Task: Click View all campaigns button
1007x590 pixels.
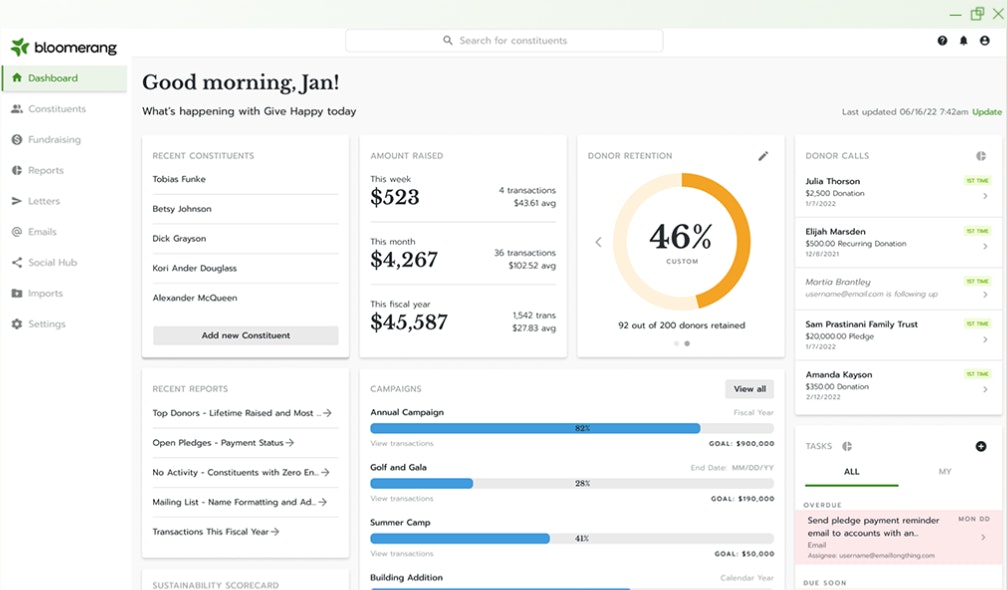Action: pos(749,389)
